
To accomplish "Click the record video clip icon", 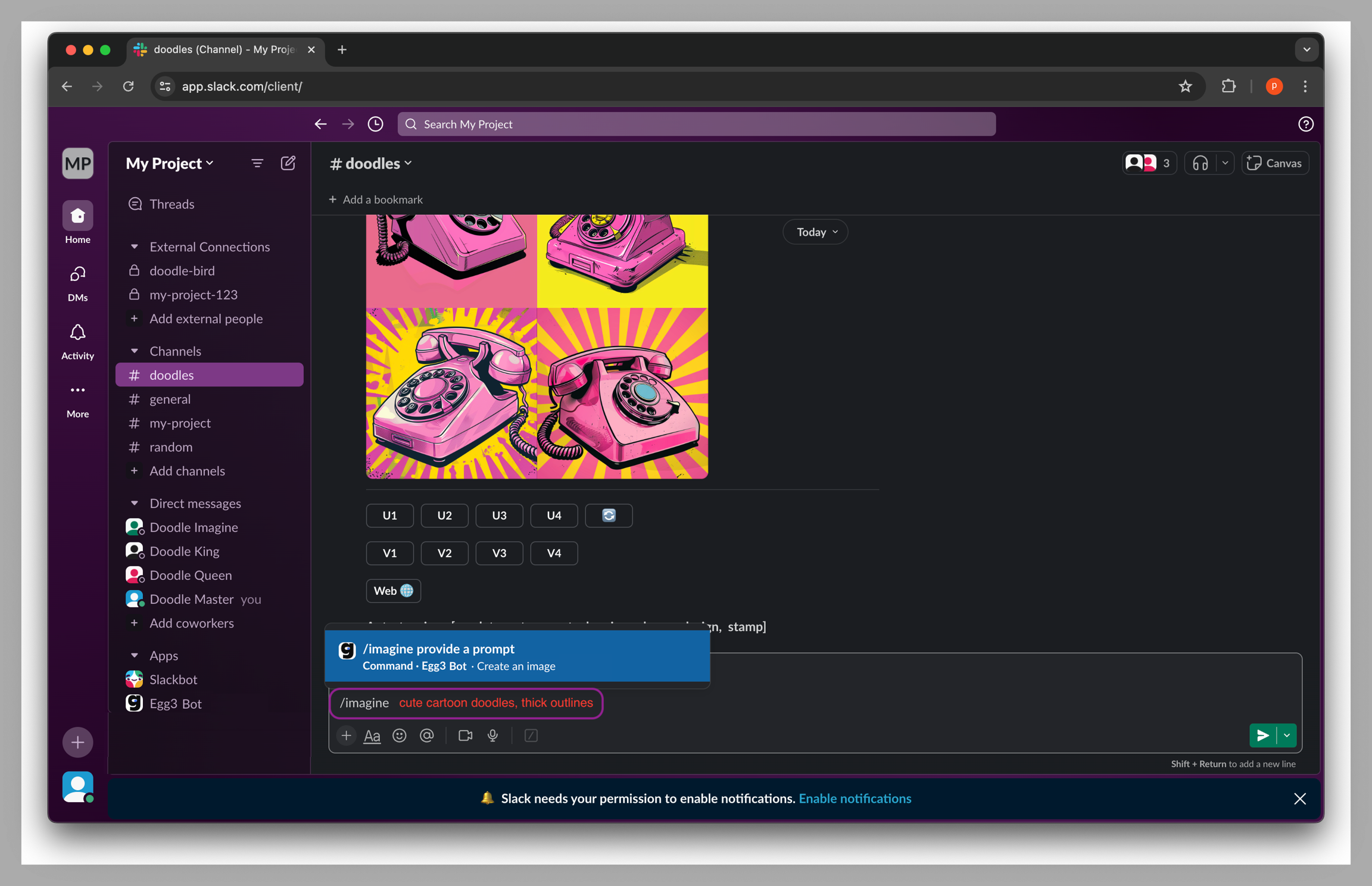I will click(465, 736).
